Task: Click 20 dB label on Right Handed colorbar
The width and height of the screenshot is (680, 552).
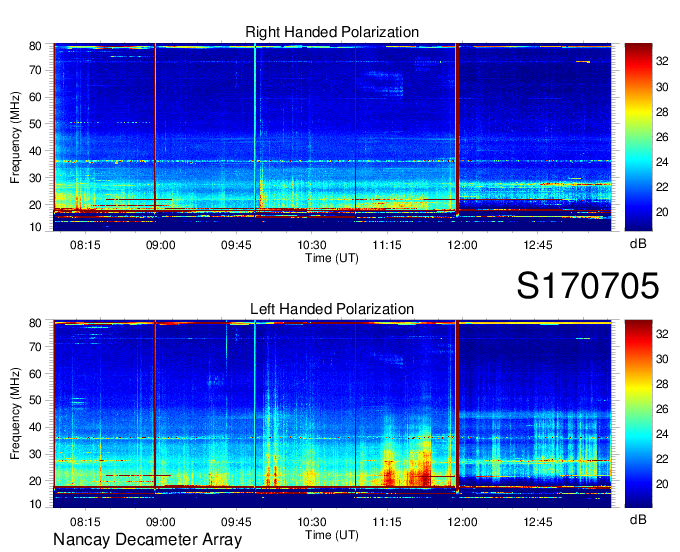Action: click(662, 212)
